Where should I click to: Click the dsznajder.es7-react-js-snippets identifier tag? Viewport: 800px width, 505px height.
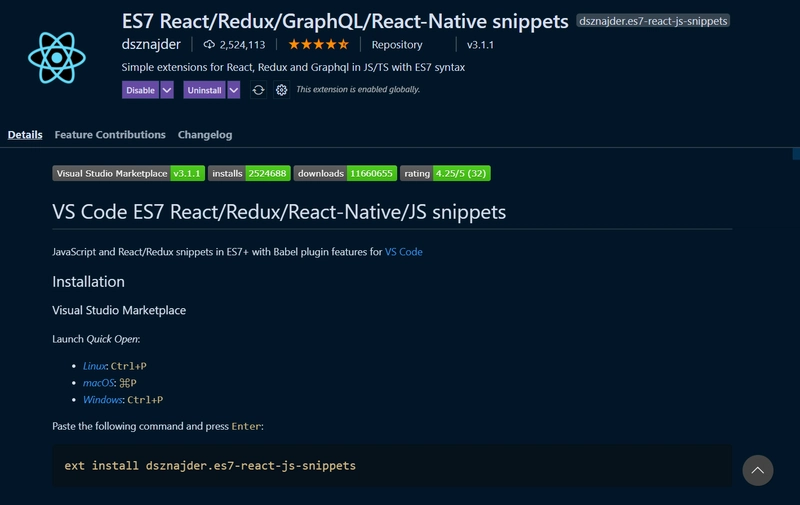pyautogui.click(x=653, y=21)
